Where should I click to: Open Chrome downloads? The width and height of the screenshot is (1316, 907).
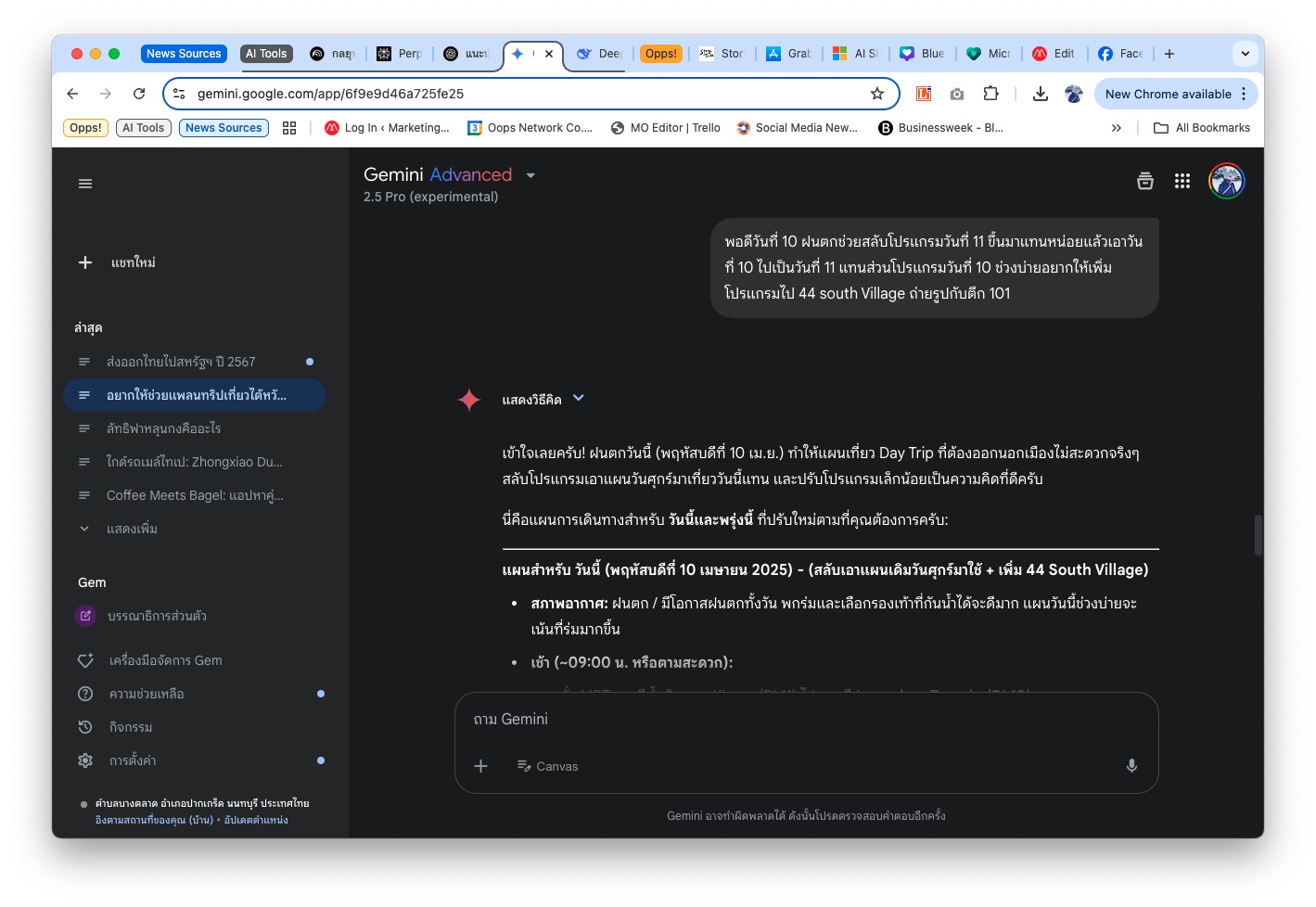click(x=1041, y=94)
